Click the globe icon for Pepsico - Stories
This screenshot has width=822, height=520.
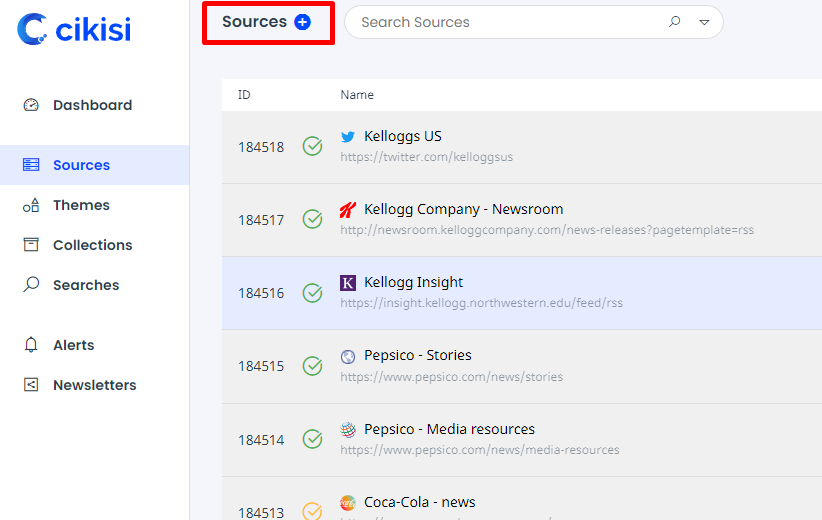tap(348, 356)
